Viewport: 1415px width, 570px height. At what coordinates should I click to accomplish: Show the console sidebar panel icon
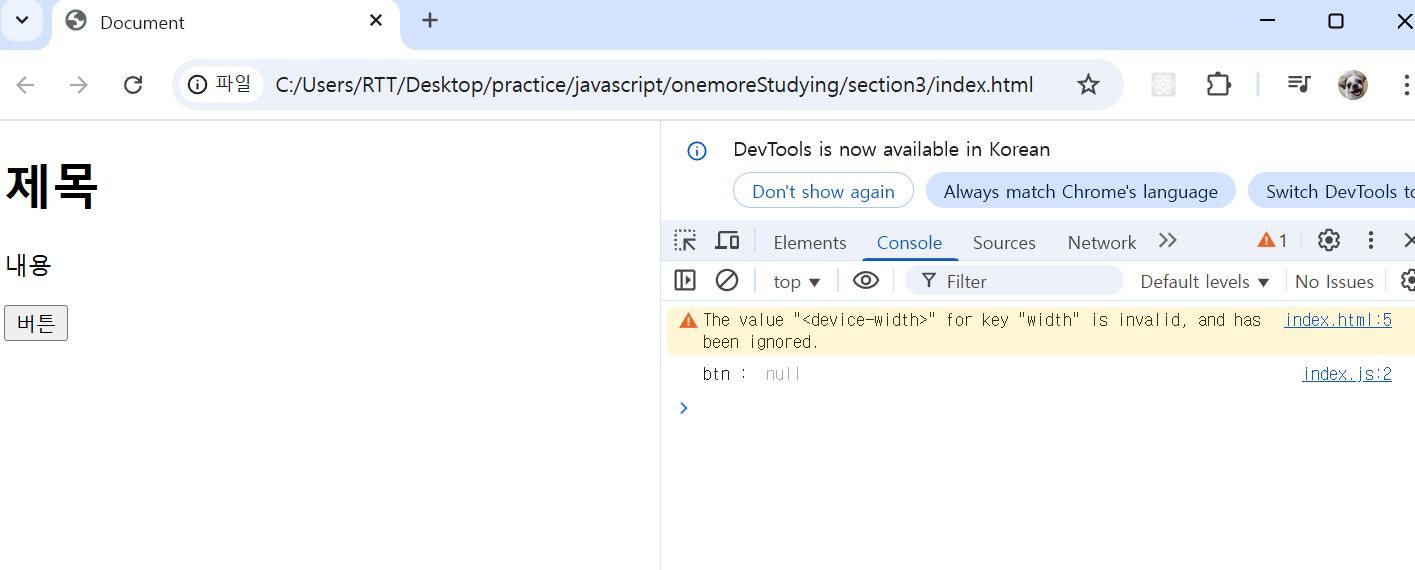pos(685,281)
